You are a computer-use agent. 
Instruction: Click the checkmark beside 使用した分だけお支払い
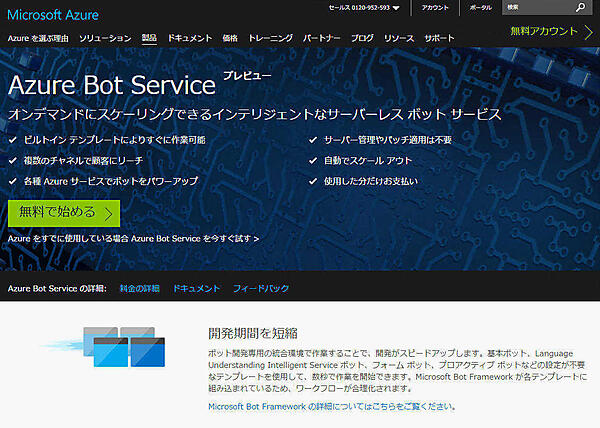tap(313, 181)
